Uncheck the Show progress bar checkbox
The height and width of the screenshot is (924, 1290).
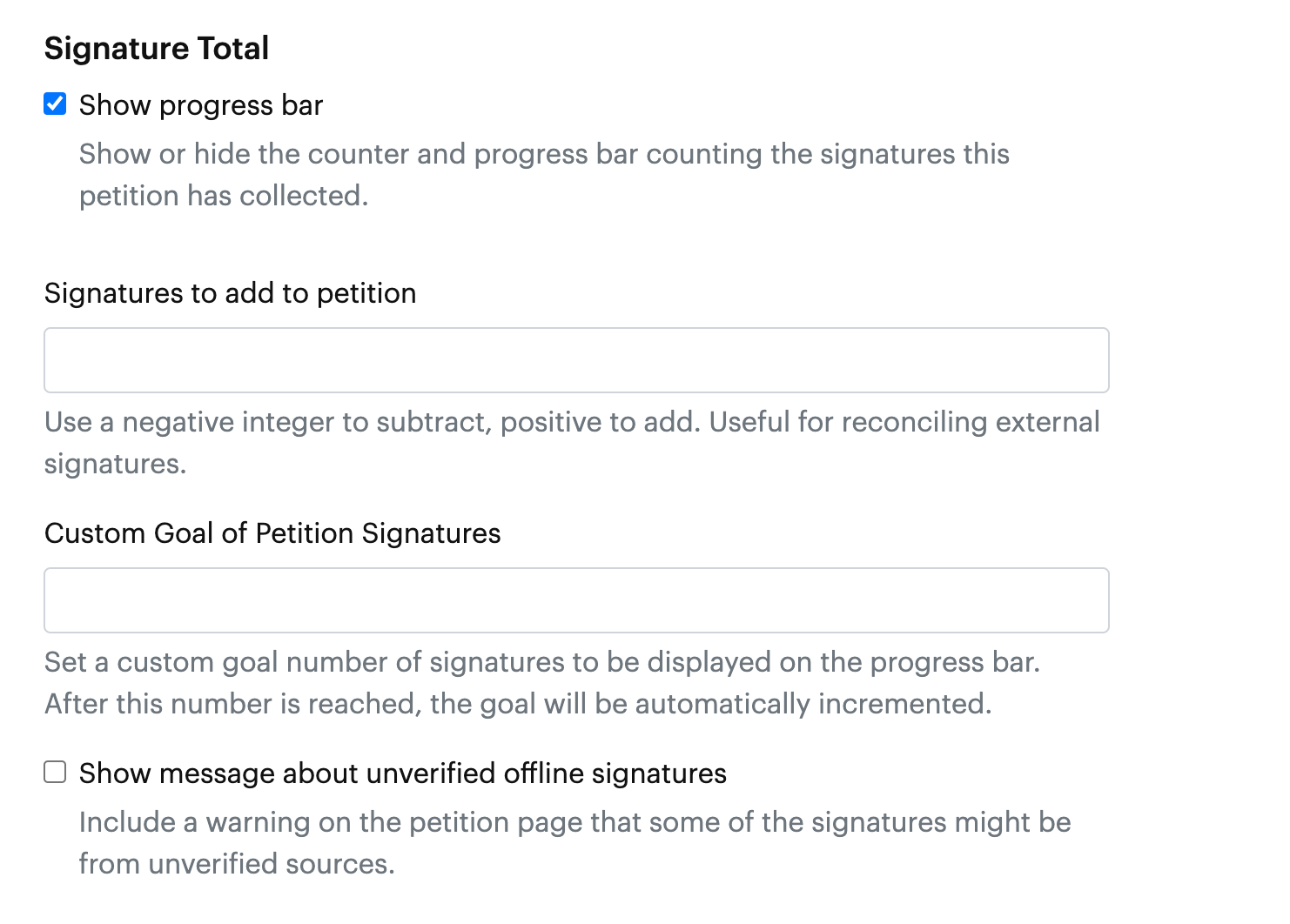tap(55, 104)
